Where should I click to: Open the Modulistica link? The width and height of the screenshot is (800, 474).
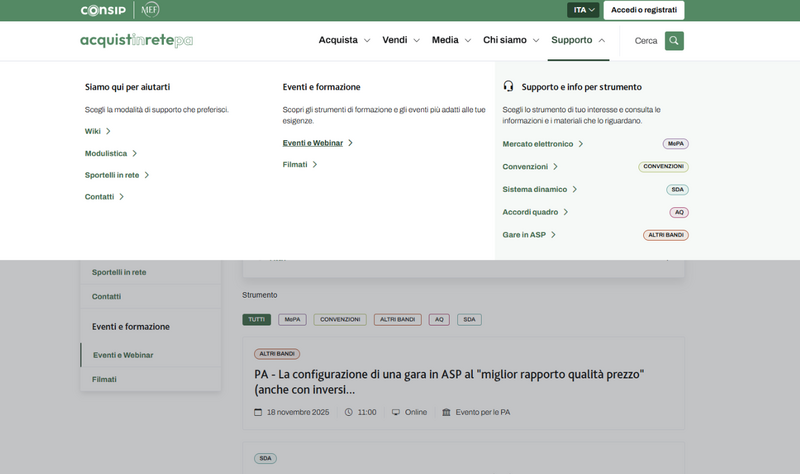110,153
